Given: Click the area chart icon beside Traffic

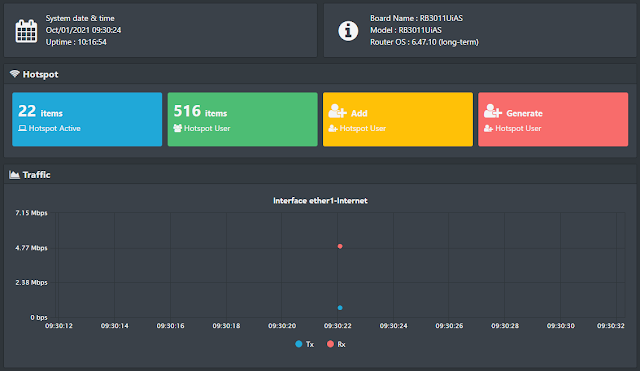Looking at the screenshot, I should pyautogui.click(x=14, y=175).
